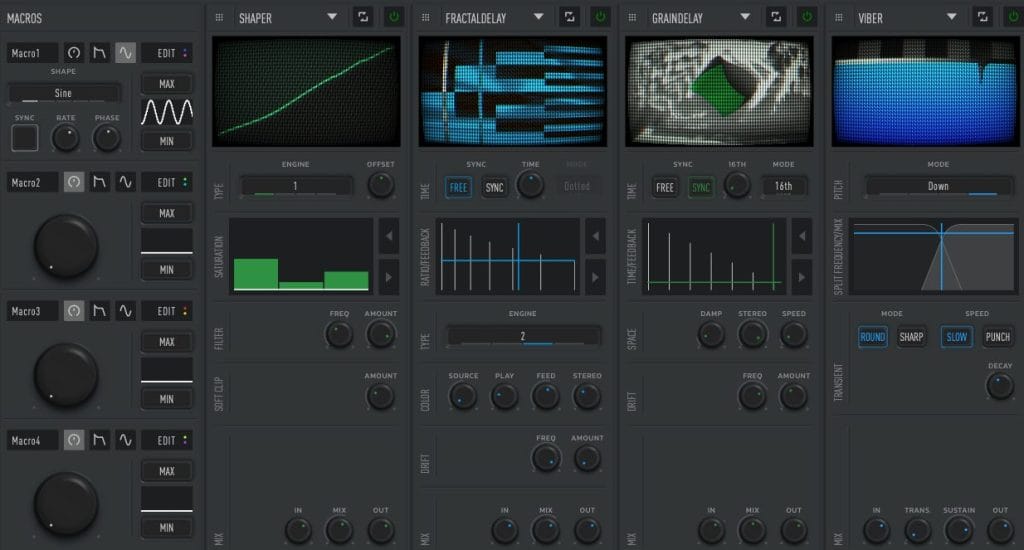Click the Edit button for Macro3
Screen dimensions: 1024x550
click(x=166, y=311)
